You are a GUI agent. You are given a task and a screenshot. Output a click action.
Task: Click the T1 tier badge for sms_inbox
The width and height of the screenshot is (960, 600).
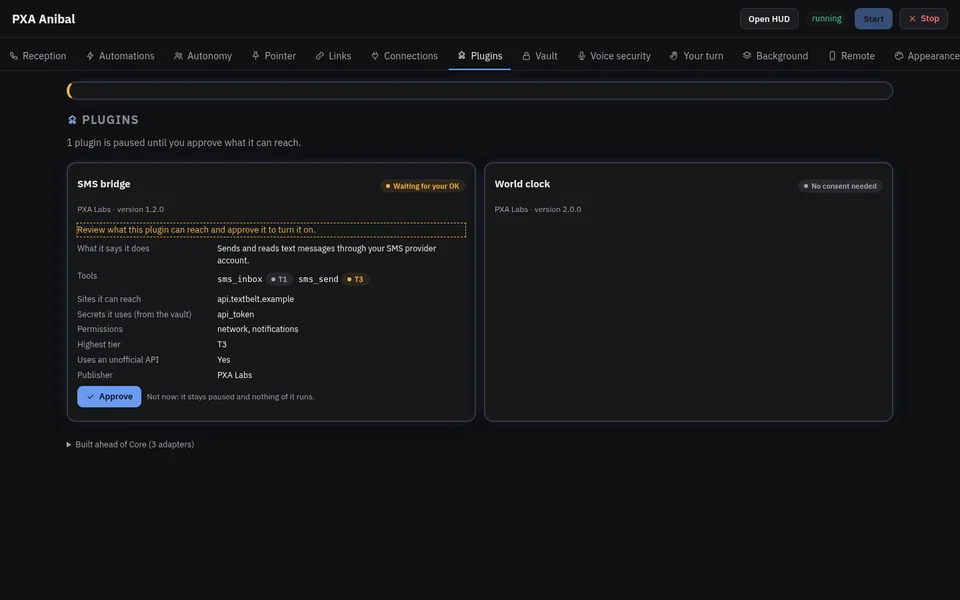click(279, 279)
